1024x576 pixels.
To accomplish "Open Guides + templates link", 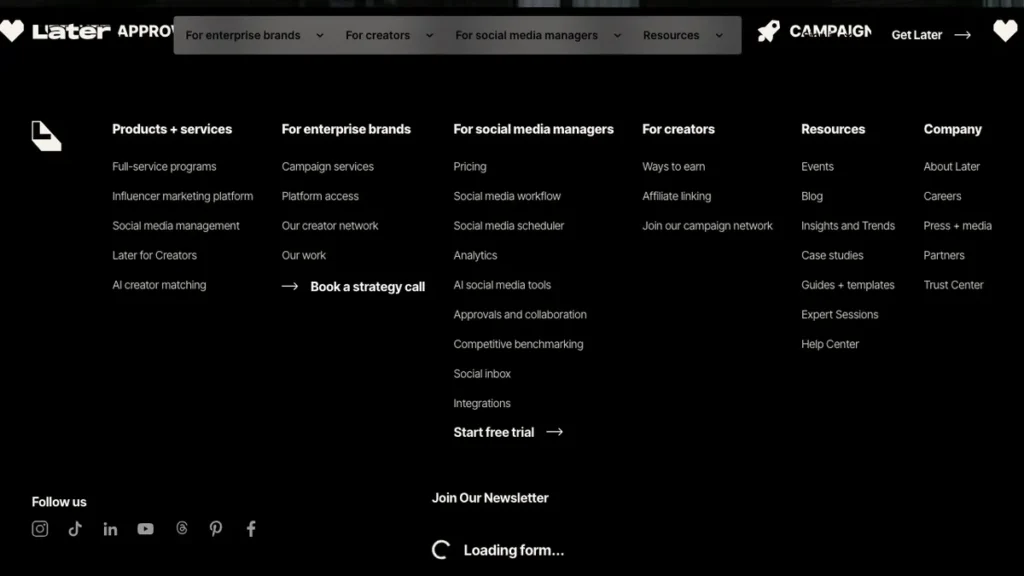I will 848,285.
